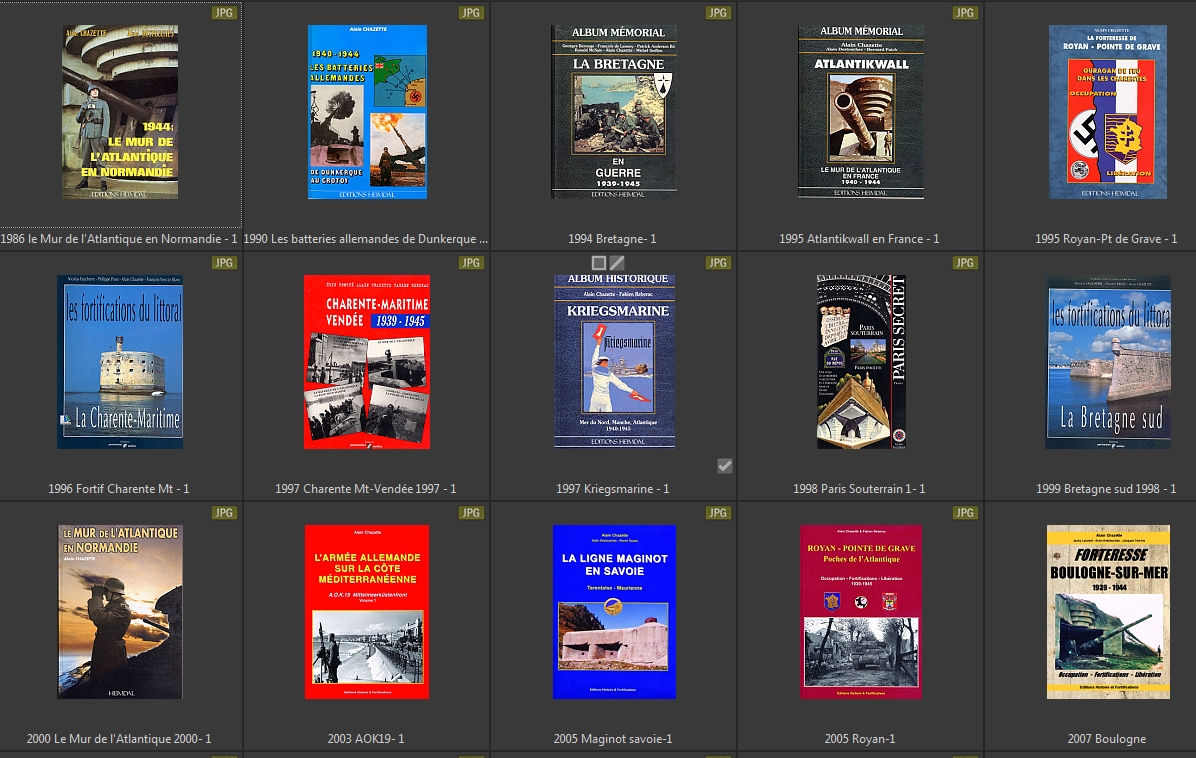Select the Royan - Pointe de Grave forteresse cover
The height and width of the screenshot is (758, 1196).
[1108, 112]
